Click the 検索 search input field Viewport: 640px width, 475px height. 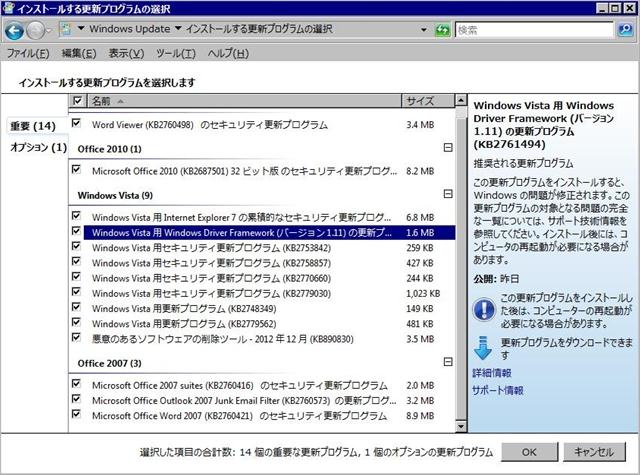(534, 30)
